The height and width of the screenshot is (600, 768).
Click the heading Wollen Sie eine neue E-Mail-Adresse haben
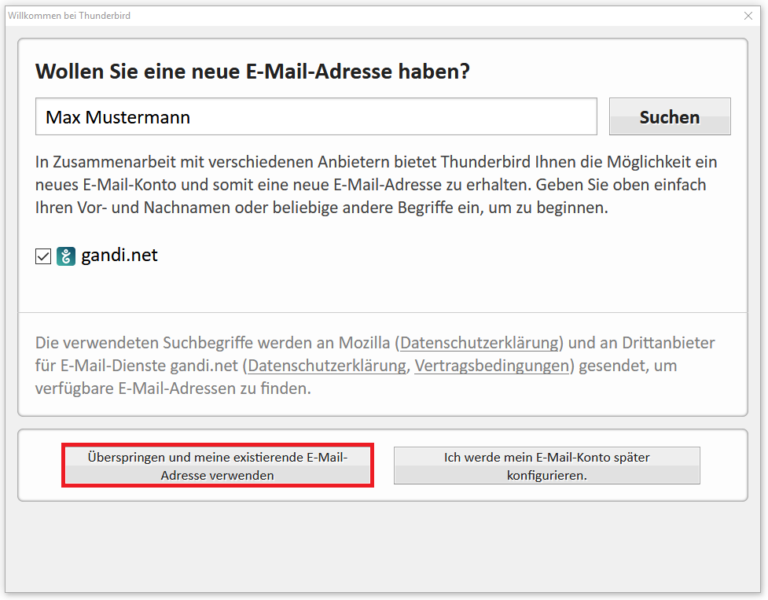253,72
